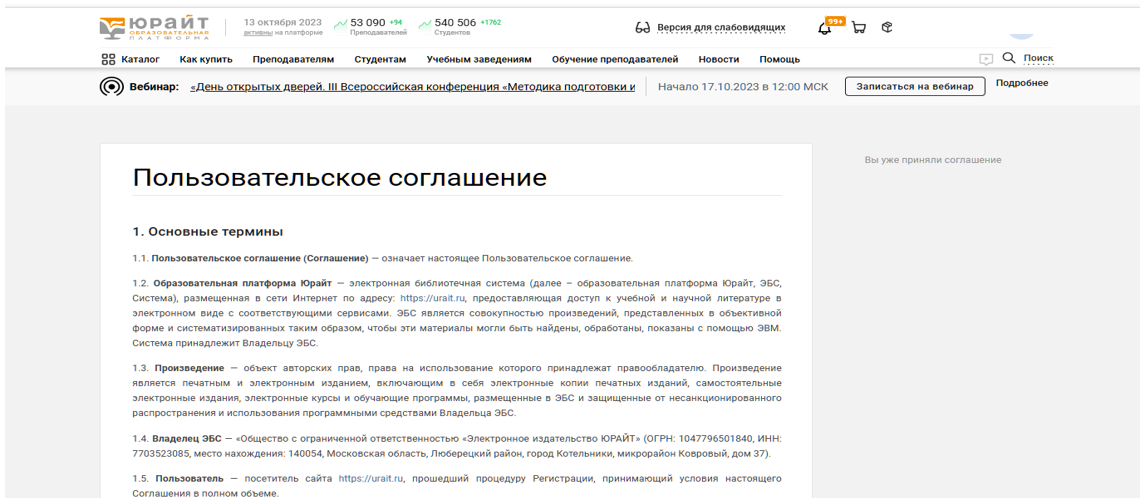Click the glasses icon for low vision
Image resolution: width=1148 pixels, height=504 pixels.
[x=643, y=29]
